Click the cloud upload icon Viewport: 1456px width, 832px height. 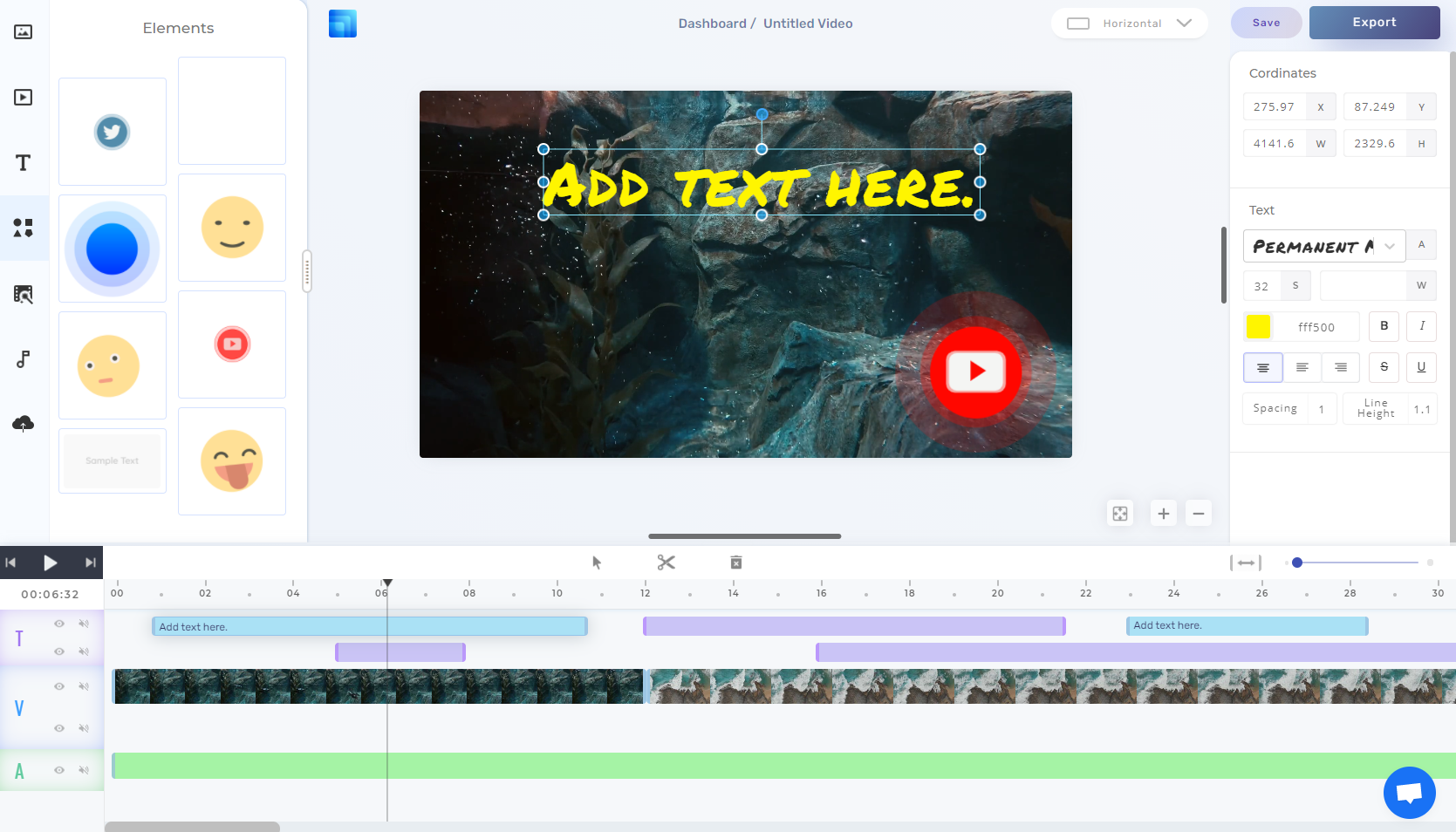[x=23, y=424]
